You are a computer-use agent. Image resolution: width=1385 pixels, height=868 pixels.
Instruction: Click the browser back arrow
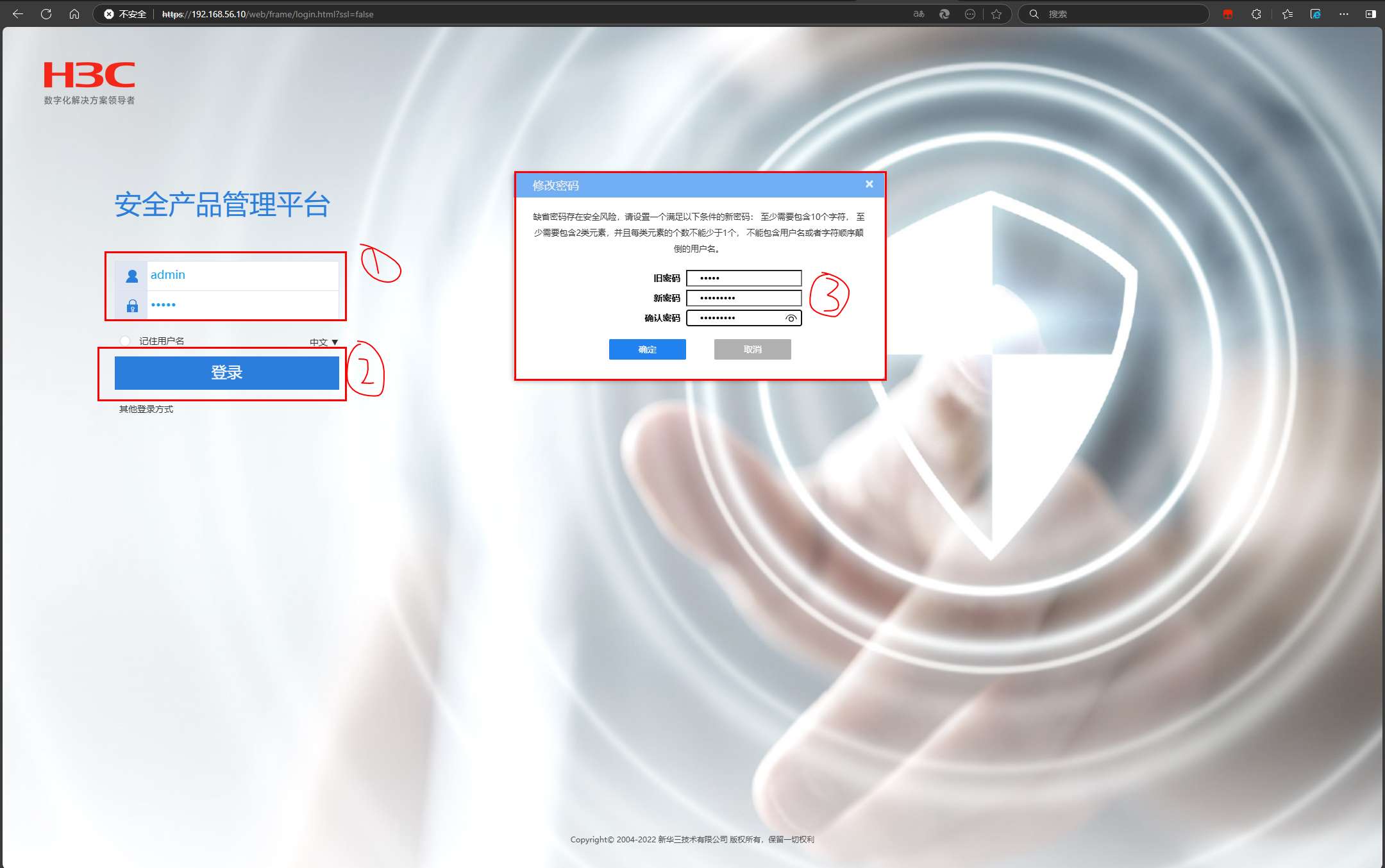18,13
